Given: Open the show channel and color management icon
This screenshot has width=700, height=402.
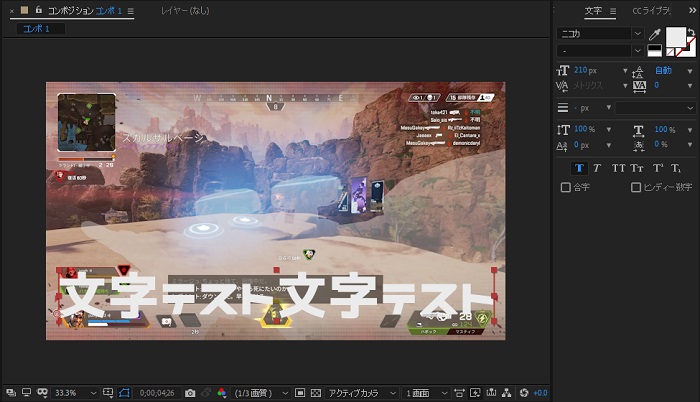Looking at the screenshot, I should pyautogui.click(x=221, y=393).
